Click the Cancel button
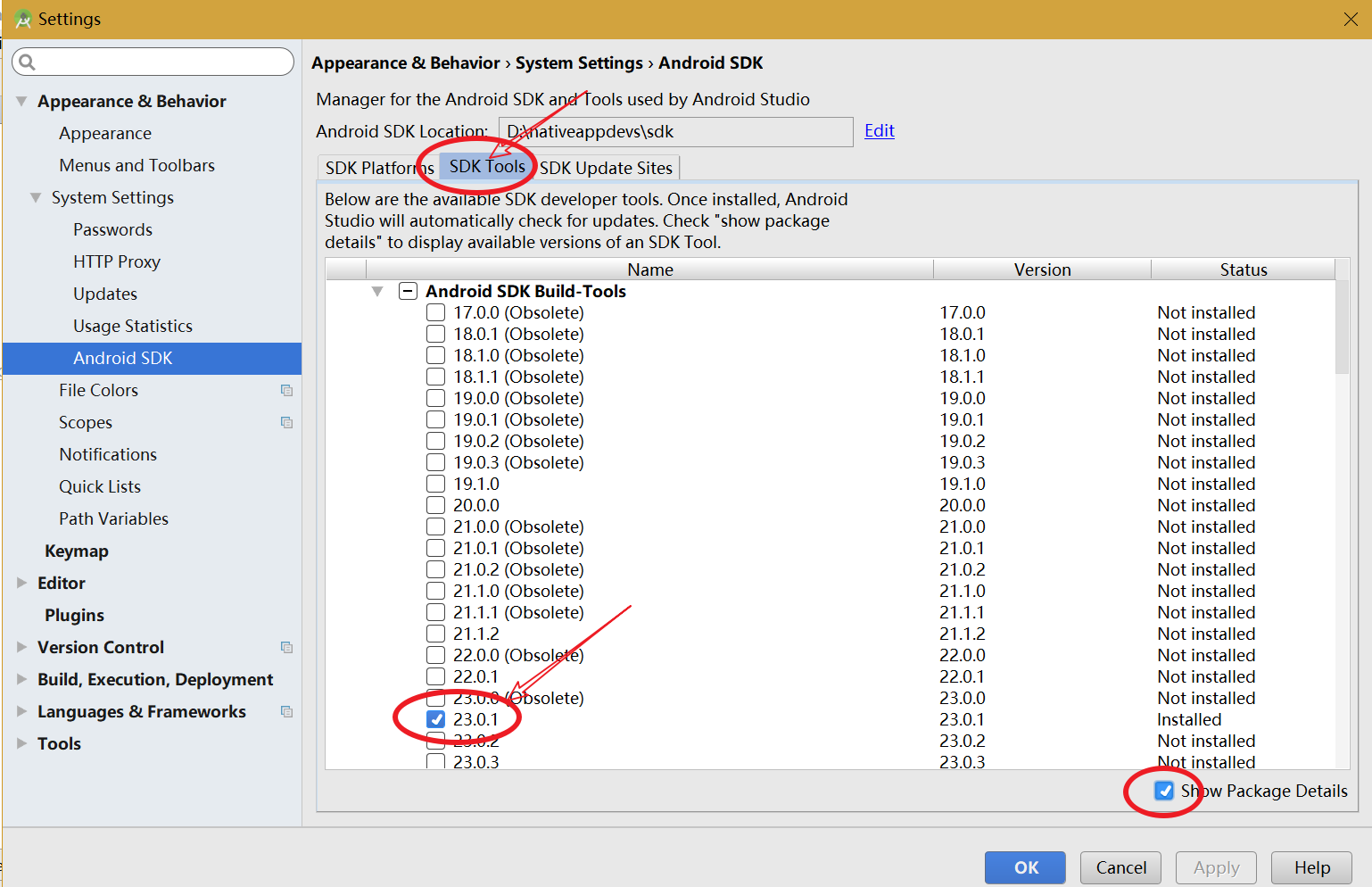The width and height of the screenshot is (1372, 887). click(1120, 867)
